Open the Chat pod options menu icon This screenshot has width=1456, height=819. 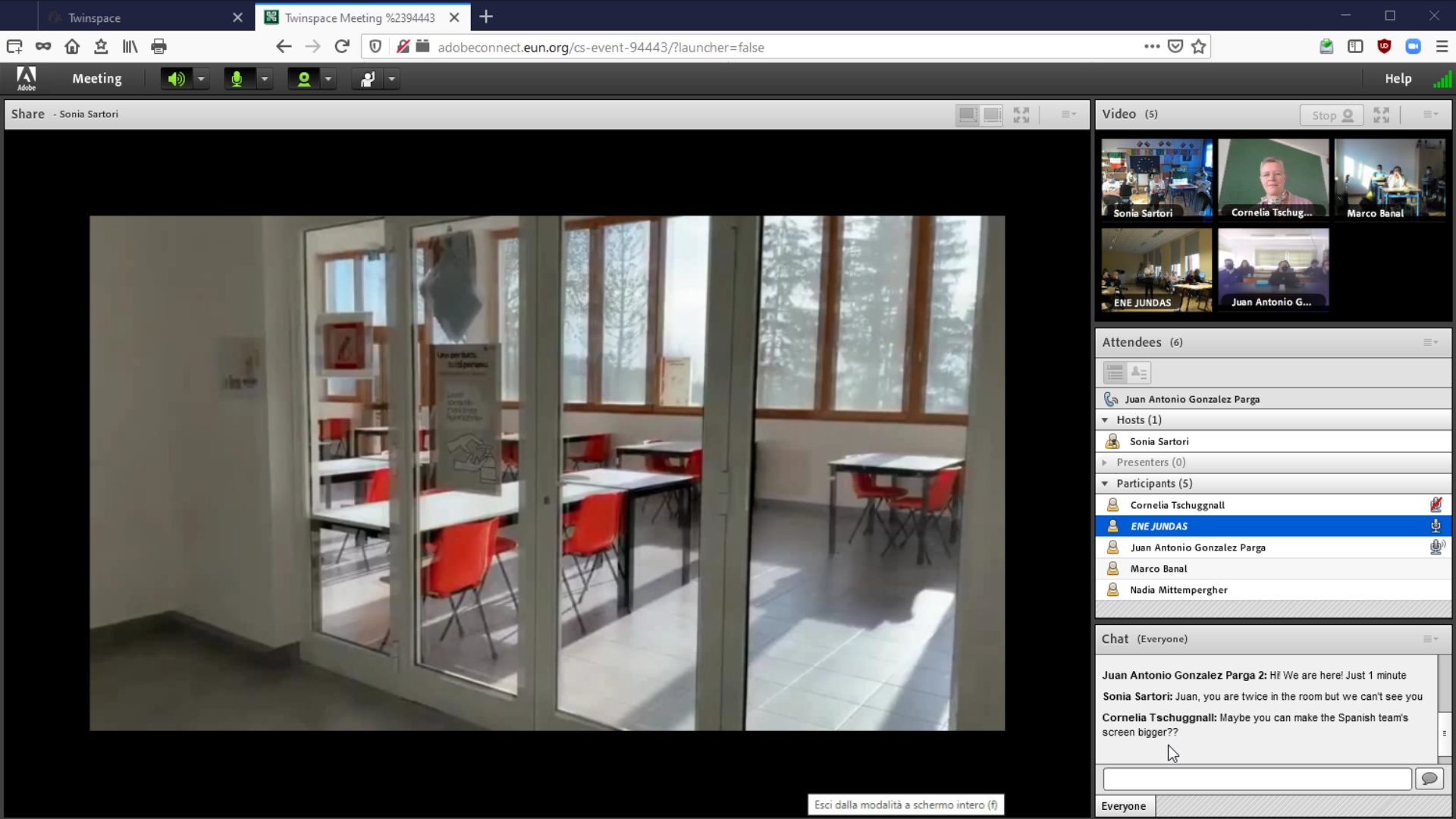[1430, 639]
